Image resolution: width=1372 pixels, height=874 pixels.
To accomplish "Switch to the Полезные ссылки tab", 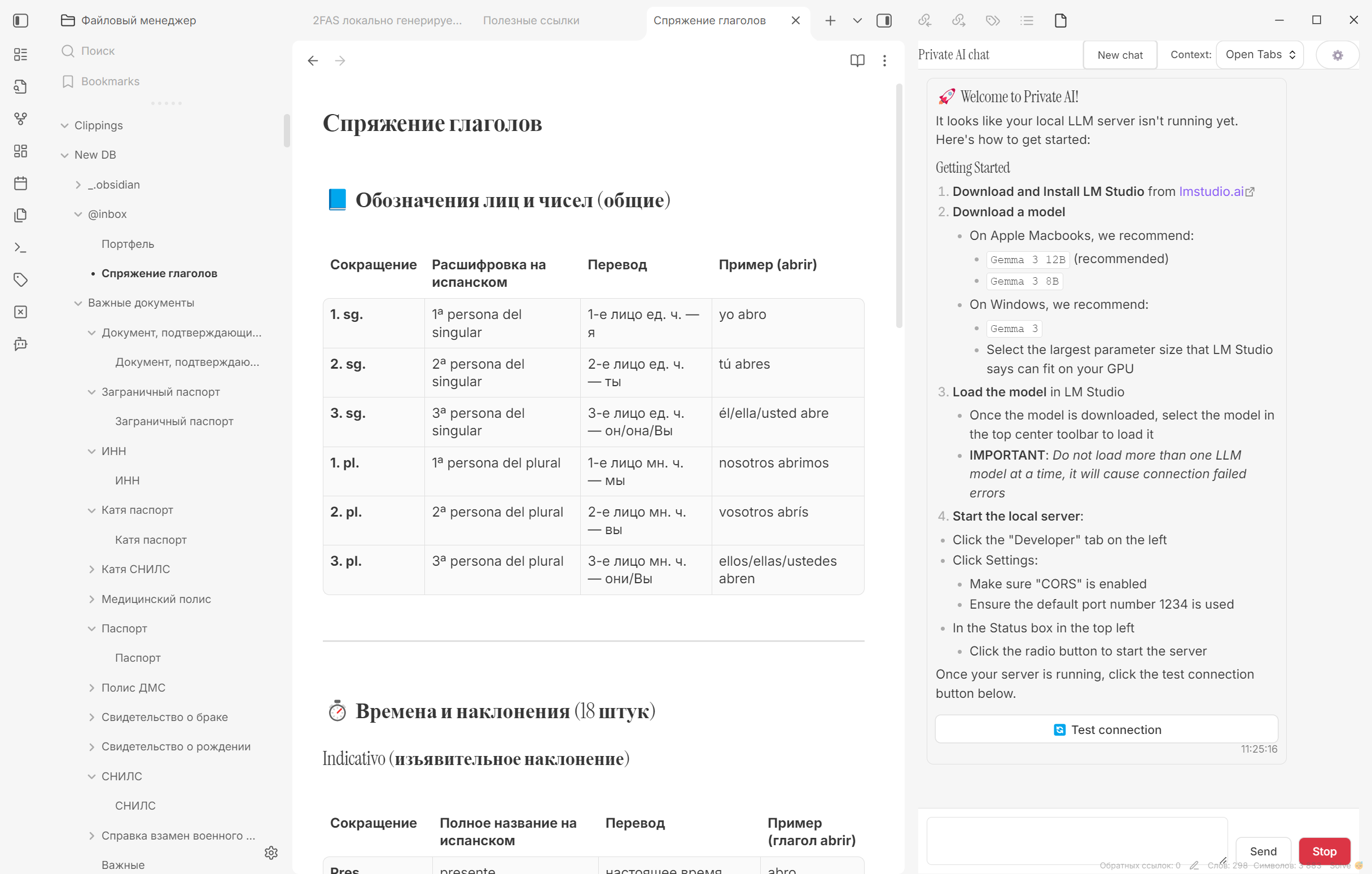I will [x=531, y=20].
